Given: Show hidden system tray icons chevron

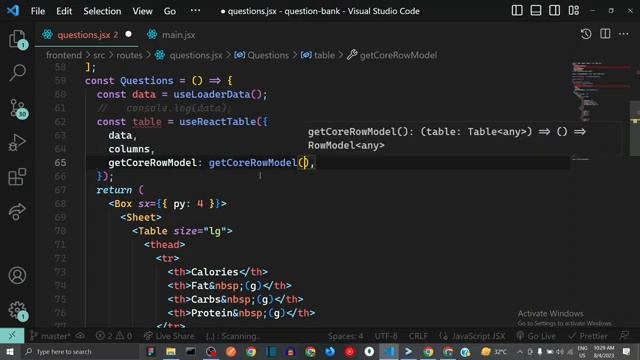Looking at the screenshot, I should [520, 351].
